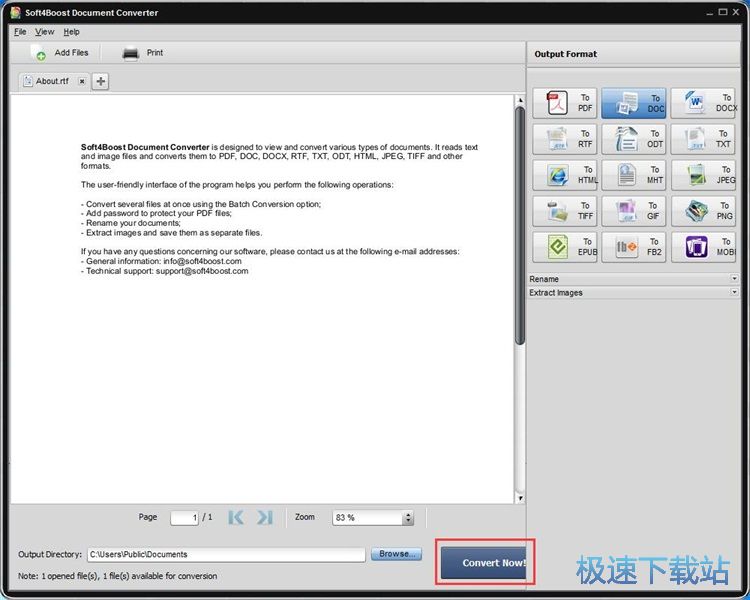
Task: Open the Help menu
Action: click(71, 32)
